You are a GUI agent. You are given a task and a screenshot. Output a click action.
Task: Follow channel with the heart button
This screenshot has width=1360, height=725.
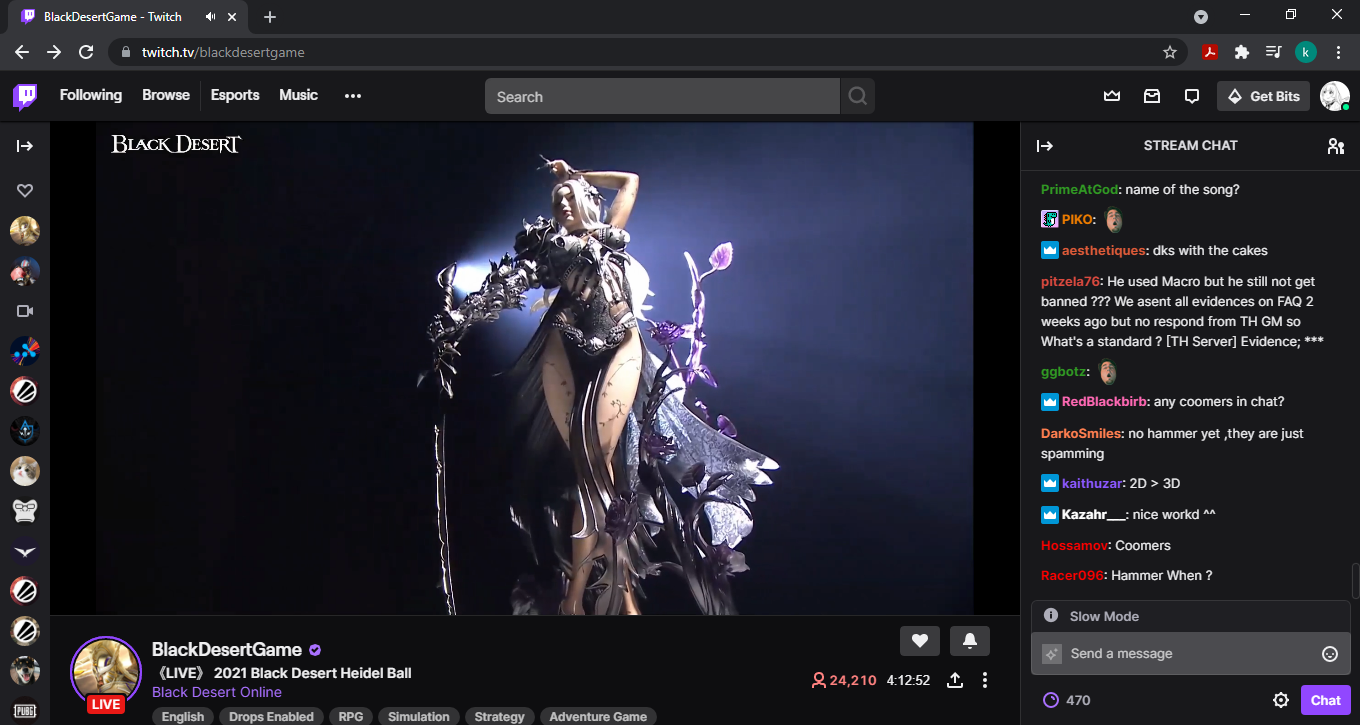(x=920, y=641)
